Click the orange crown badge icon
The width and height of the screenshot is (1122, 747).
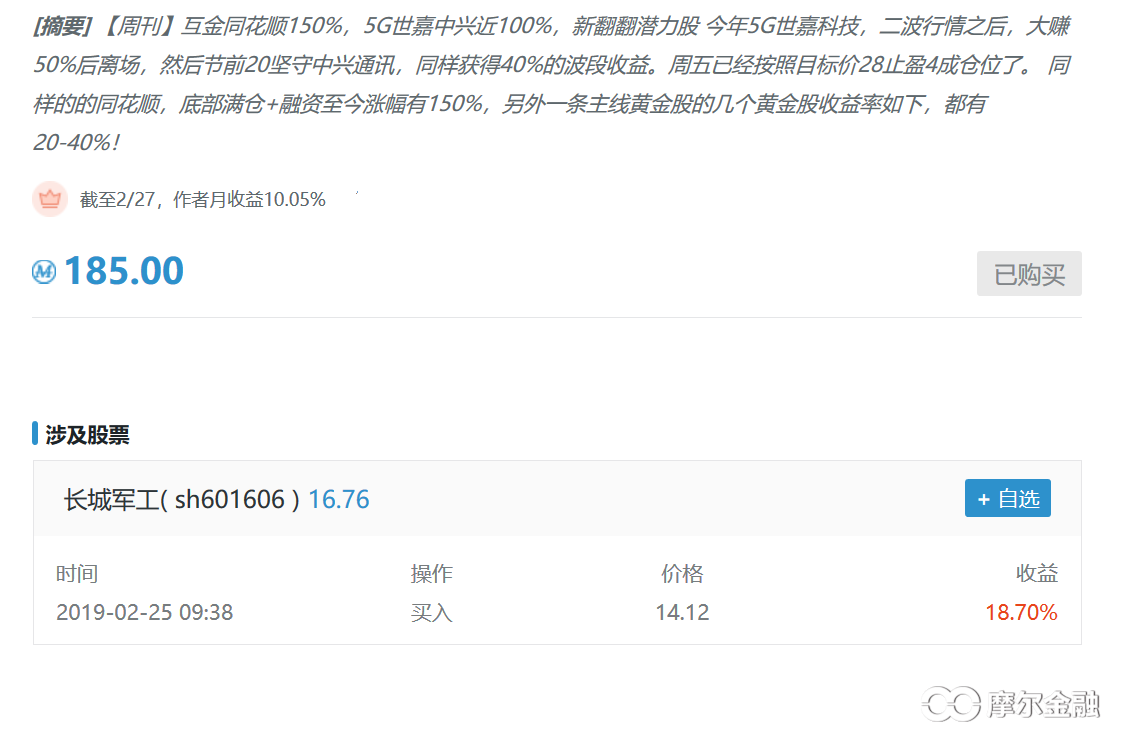[x=49, y=199]
